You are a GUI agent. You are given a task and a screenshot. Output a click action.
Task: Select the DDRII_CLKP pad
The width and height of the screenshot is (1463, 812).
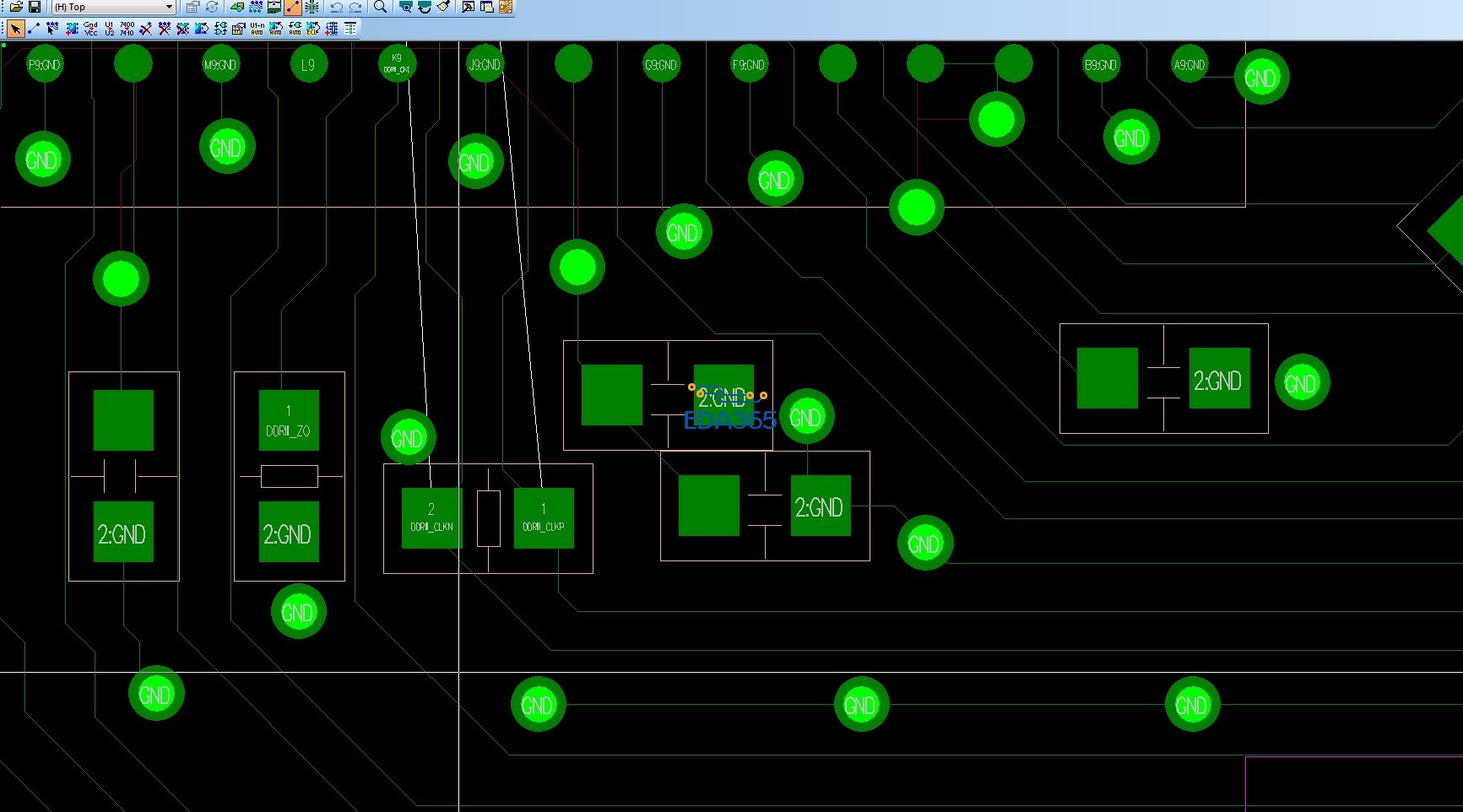point(544,517)
